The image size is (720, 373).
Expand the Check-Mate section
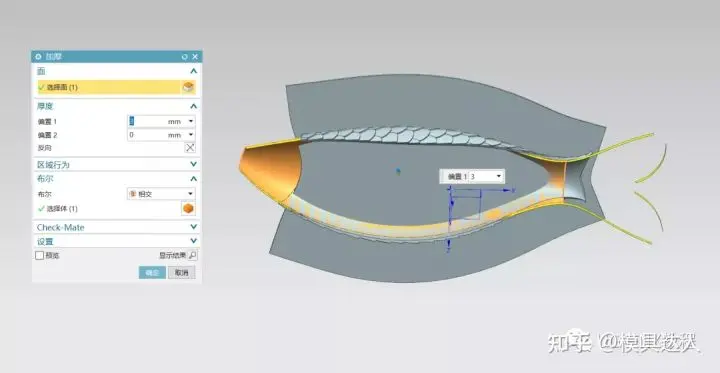(193, 227)
